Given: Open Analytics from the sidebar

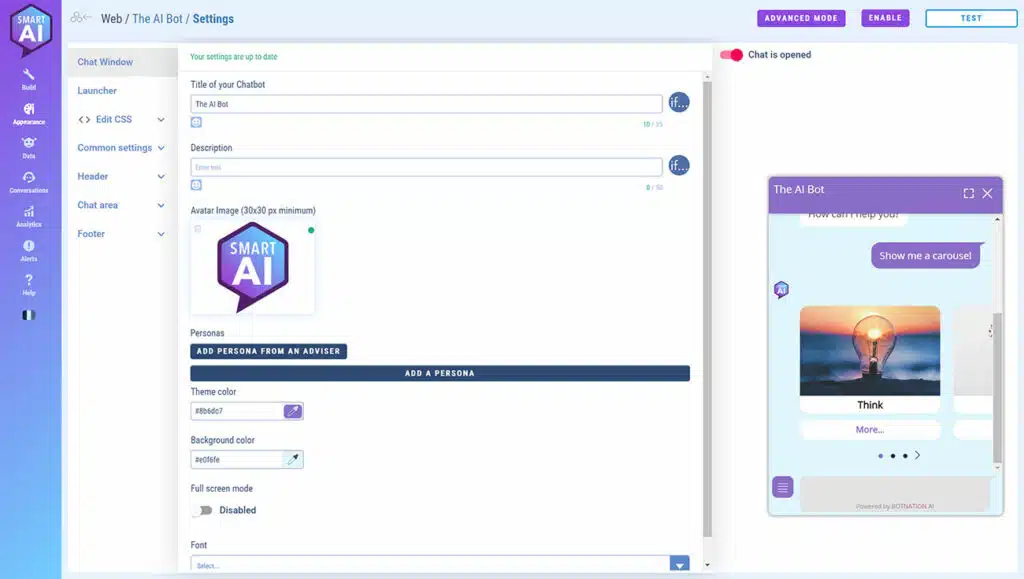Looking at the screenshot, I should tap(29, 215).
